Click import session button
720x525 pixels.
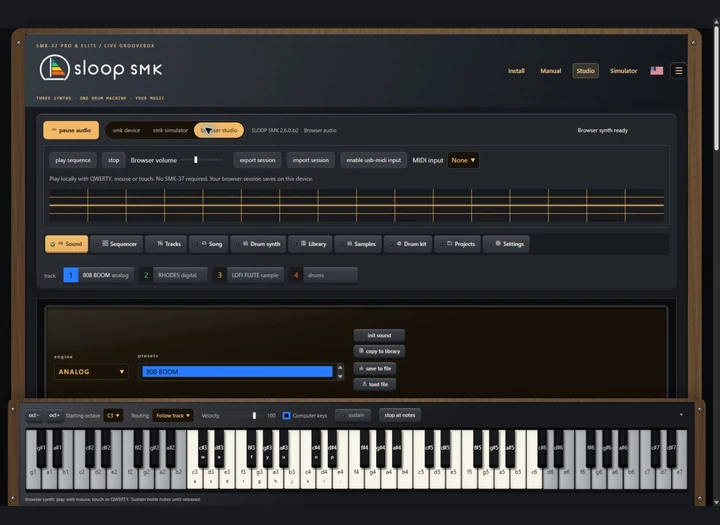pyautogui.click(x=311, y=160)
